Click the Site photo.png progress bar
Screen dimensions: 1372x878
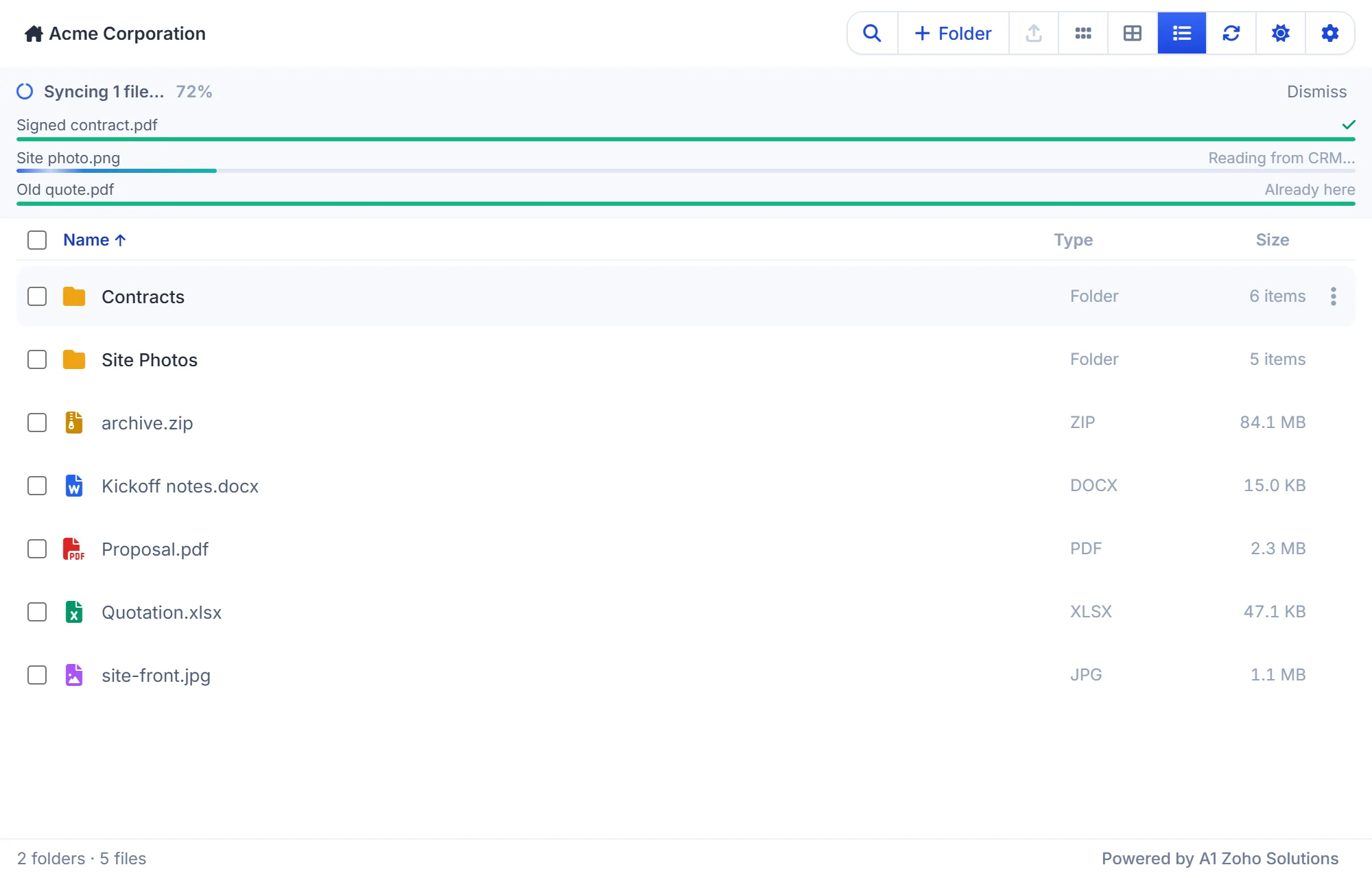coord(686,171)
